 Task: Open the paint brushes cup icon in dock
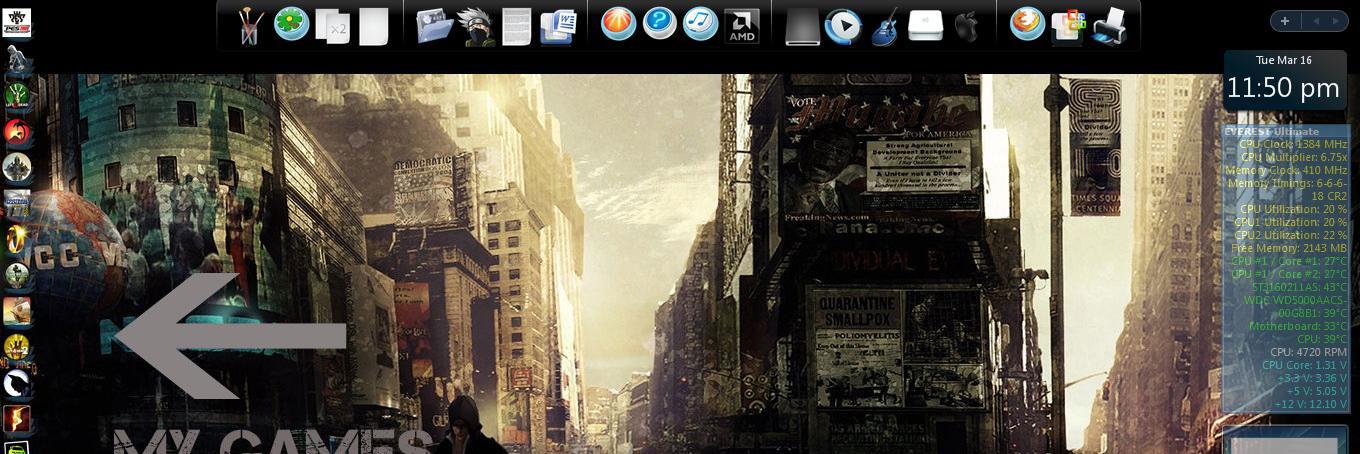250,26
